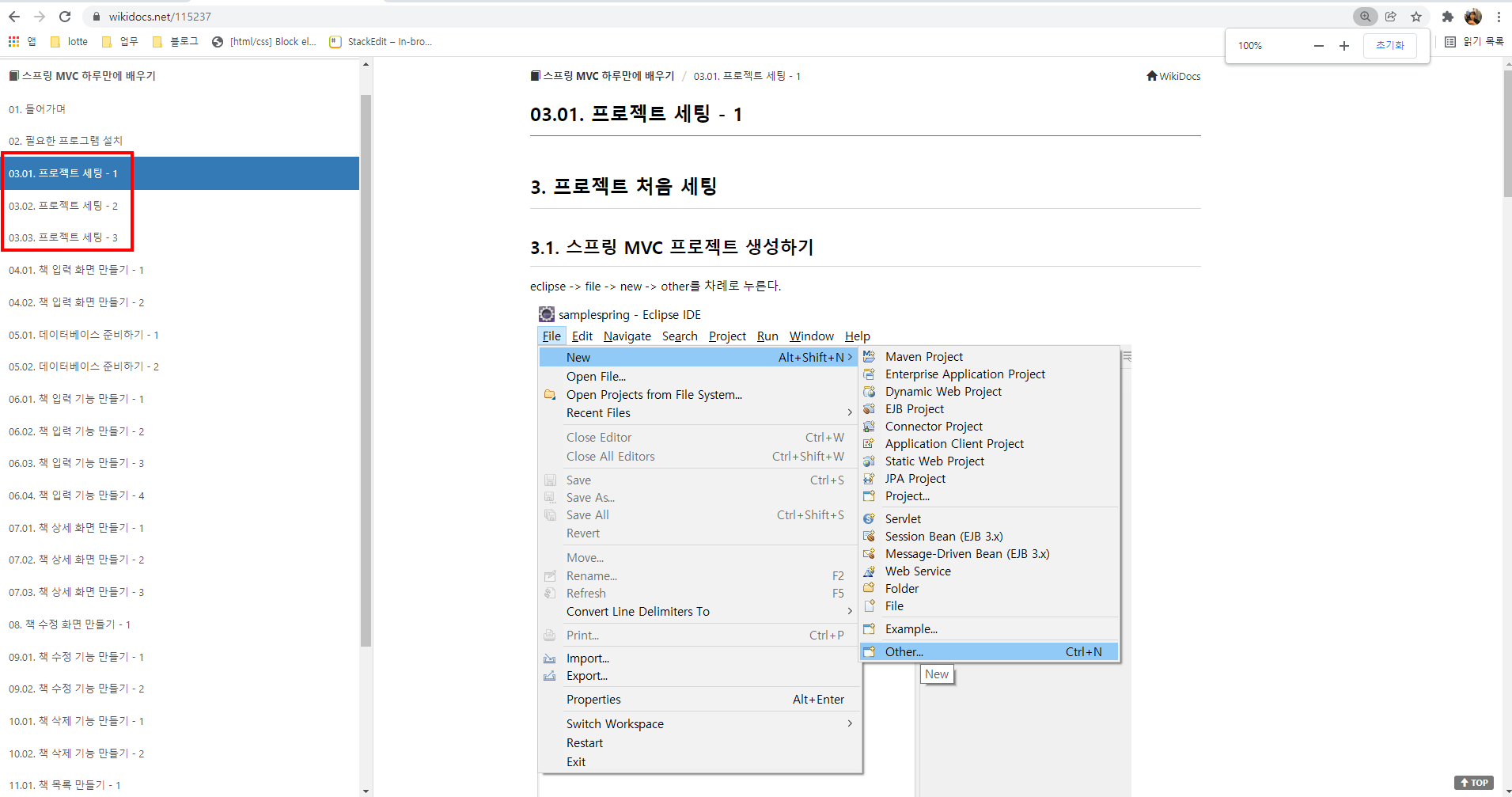
Task: Click the Eclipse Edit menu in screenshot
Action: pyautogui.click(x=582, y=336)
